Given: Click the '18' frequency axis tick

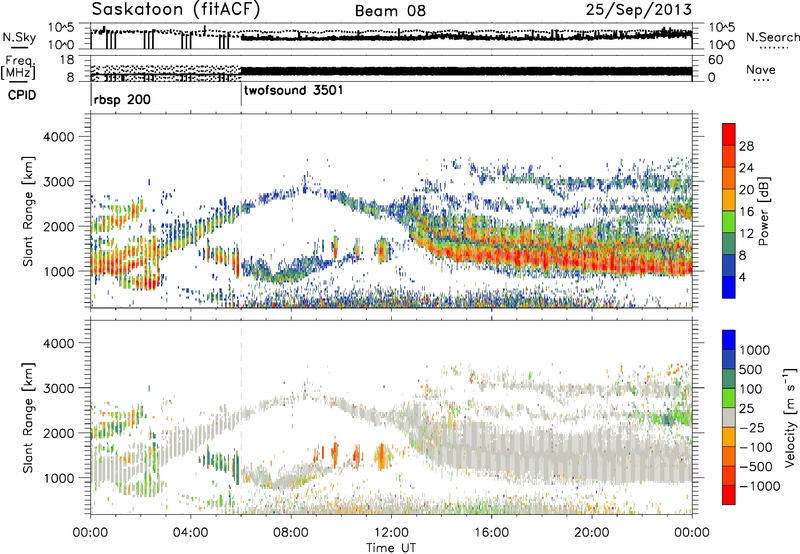Looking at the screenshot, I should (67, 60).
